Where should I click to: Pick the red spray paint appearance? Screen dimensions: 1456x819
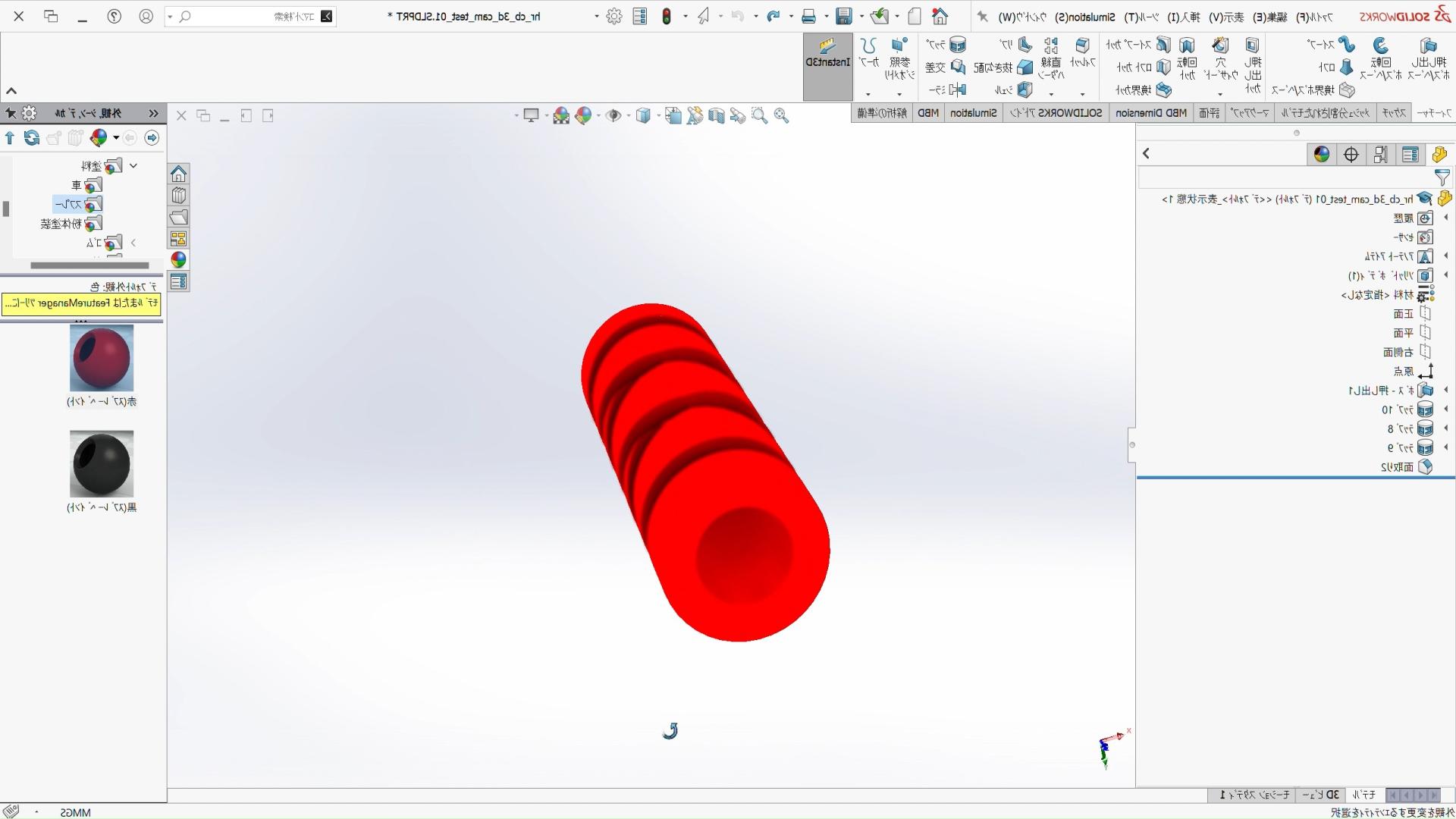pyautogui.click(x=102, y=358)
